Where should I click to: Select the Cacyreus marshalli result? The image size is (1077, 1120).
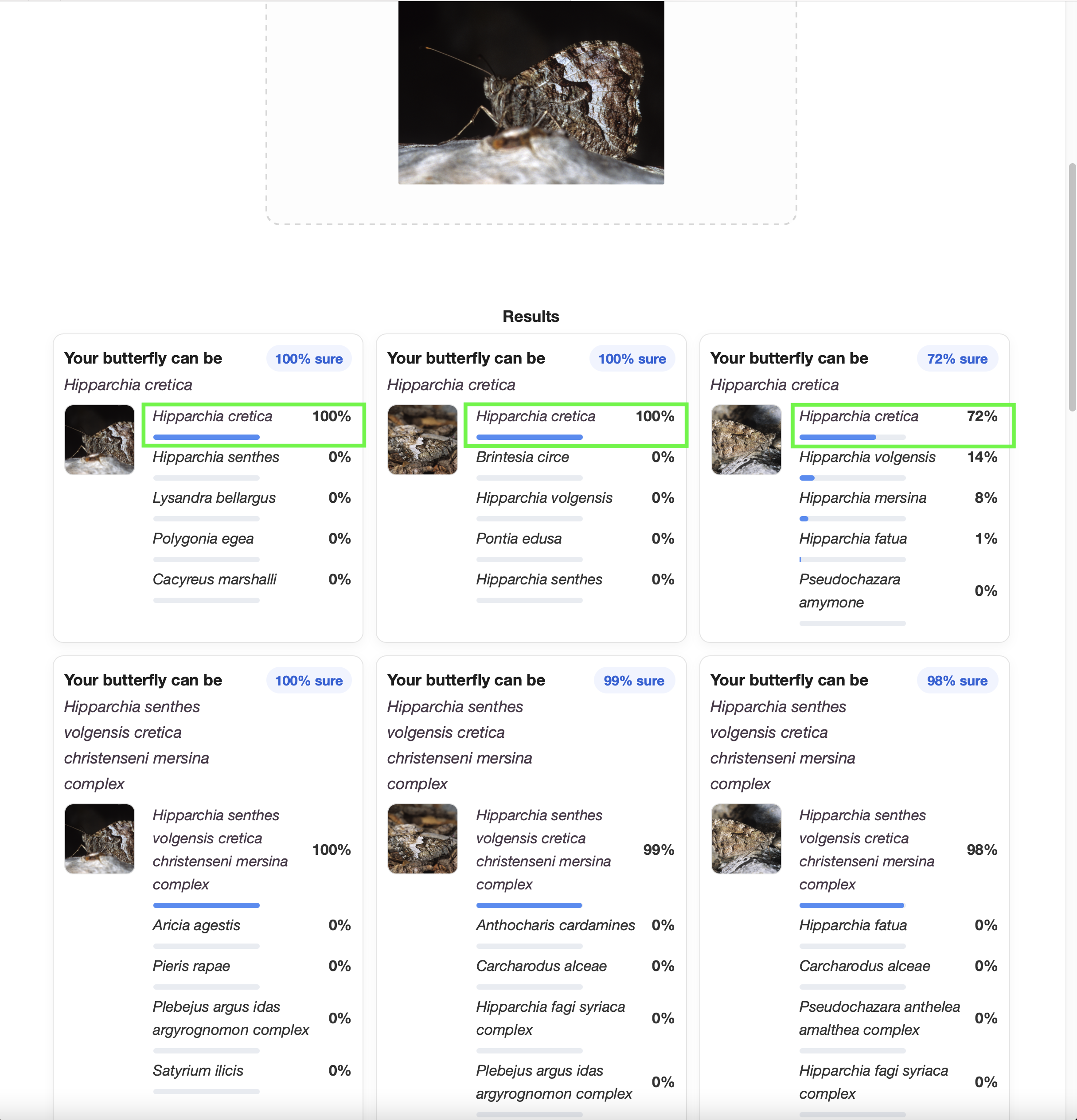coord(214,580)
